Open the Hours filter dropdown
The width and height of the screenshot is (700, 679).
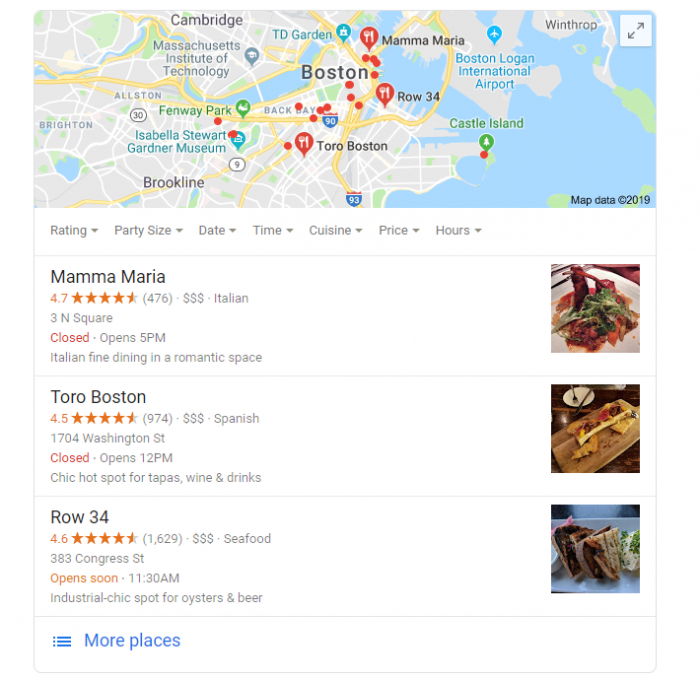[x=458, y=230]
